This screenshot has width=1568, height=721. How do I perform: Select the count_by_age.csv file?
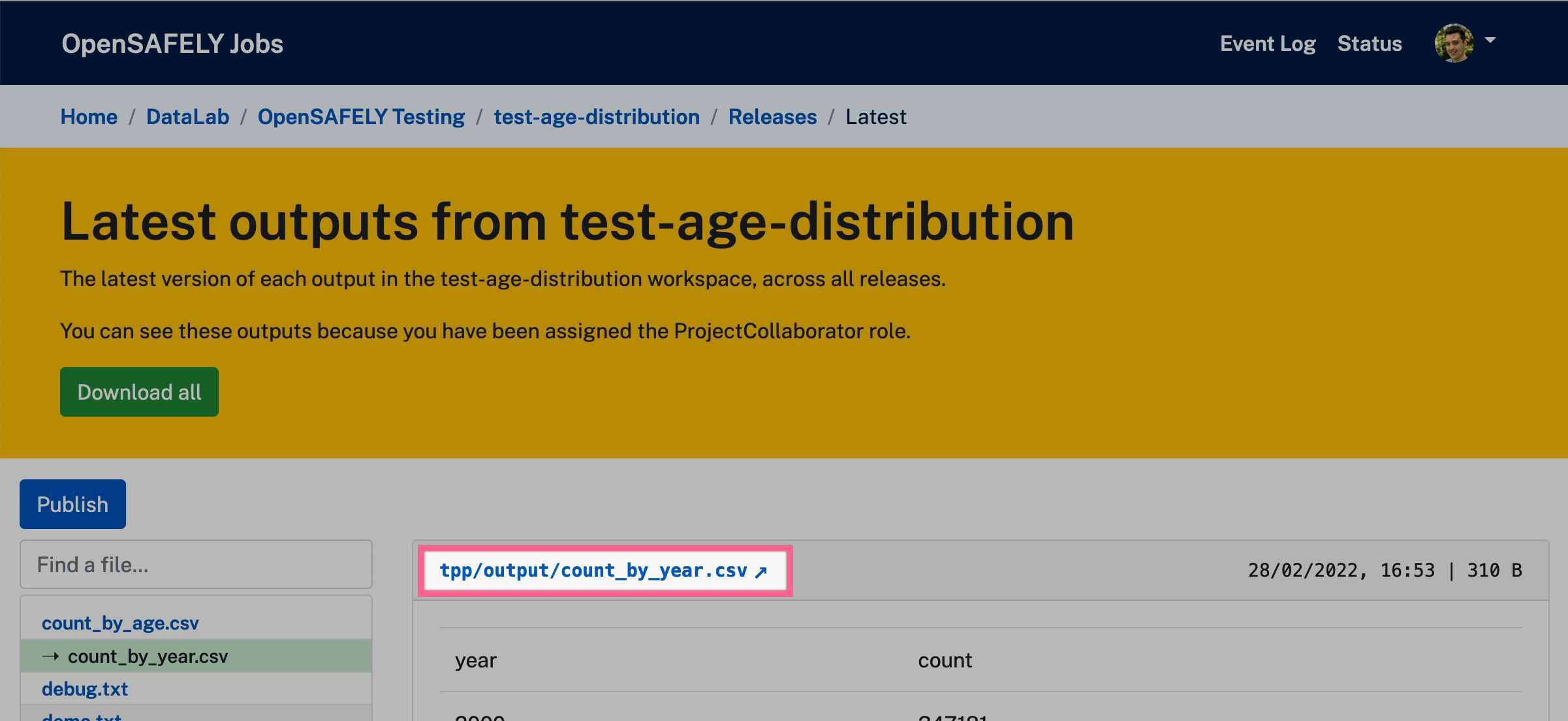(121, 623)
